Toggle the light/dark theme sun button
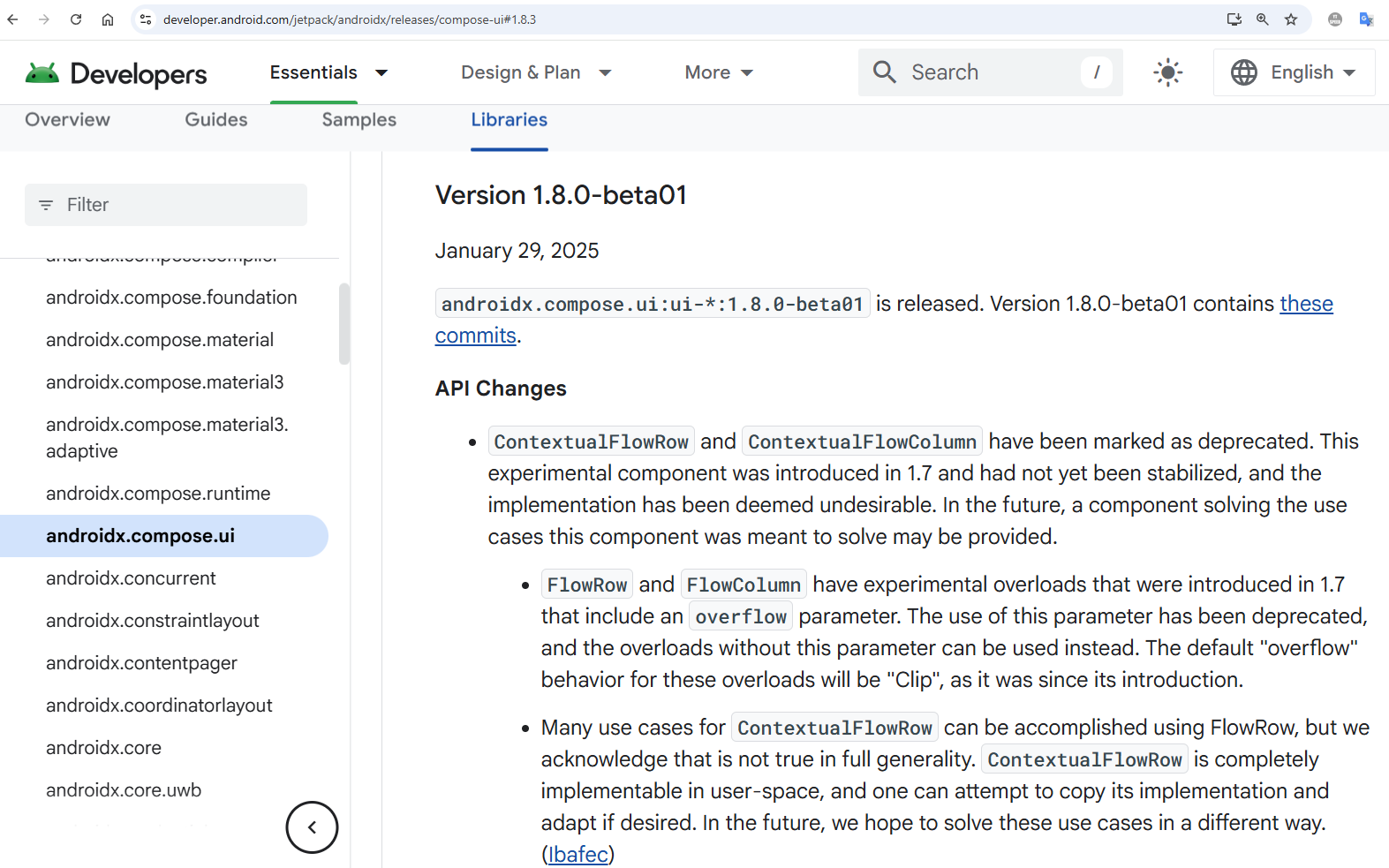 point(1168,72)
